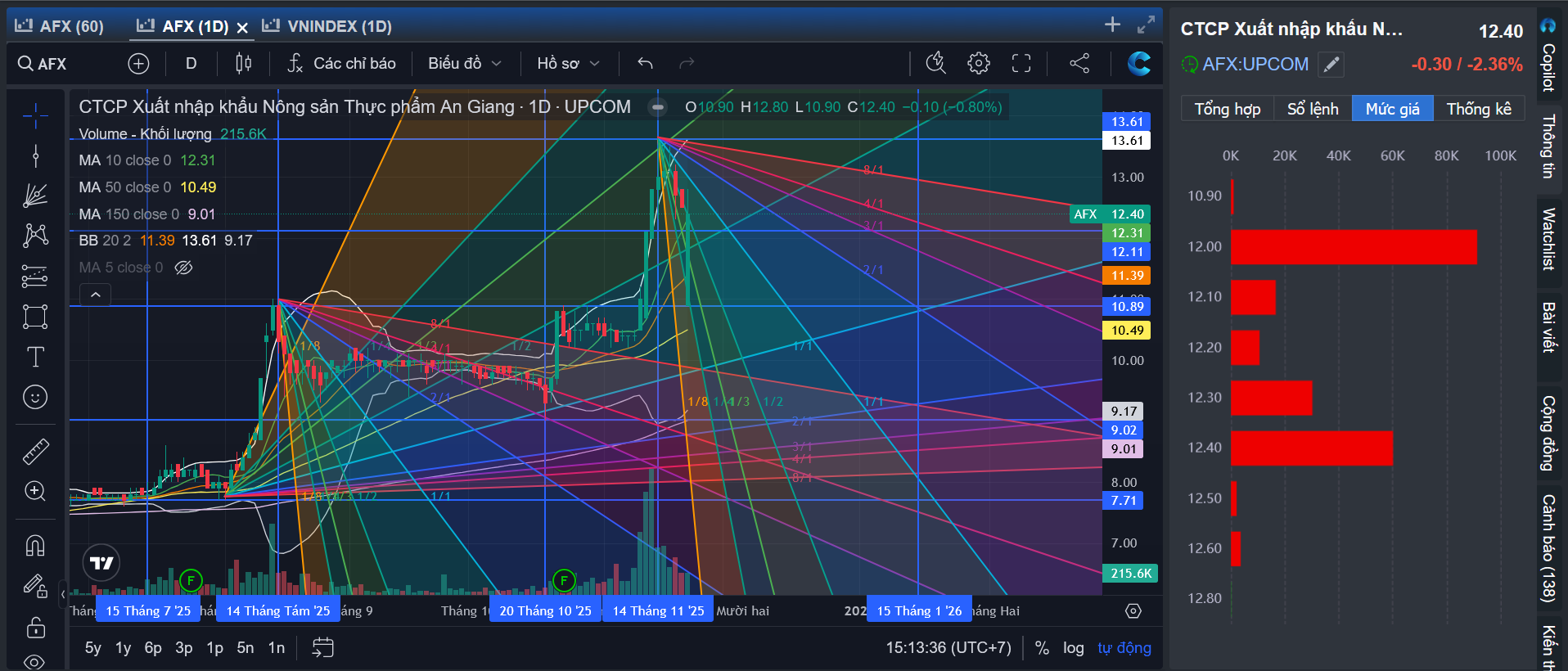This screenshot has height=671, width=1568.
Task: Open chart settings gear in toolbar
Action: click(x=979, y=63)
